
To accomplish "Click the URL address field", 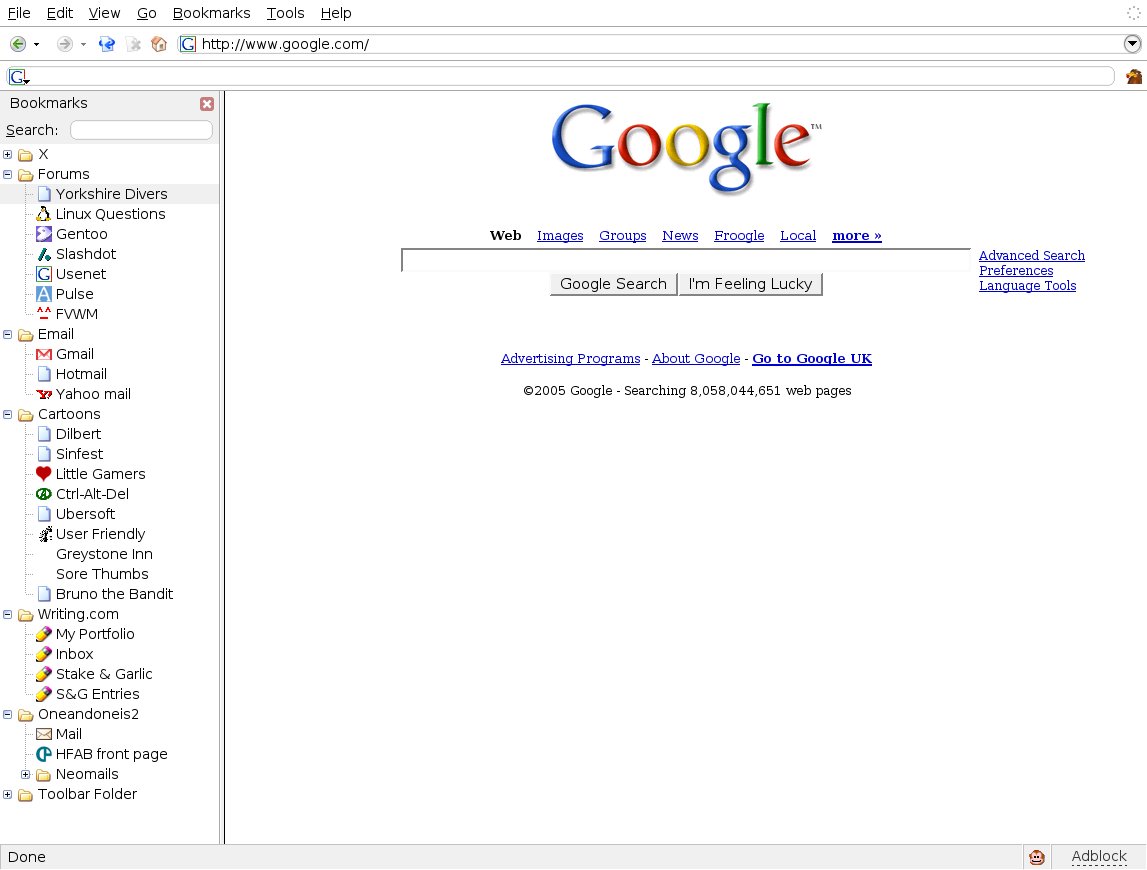I will pyautogui.click(x=658, y=44).
